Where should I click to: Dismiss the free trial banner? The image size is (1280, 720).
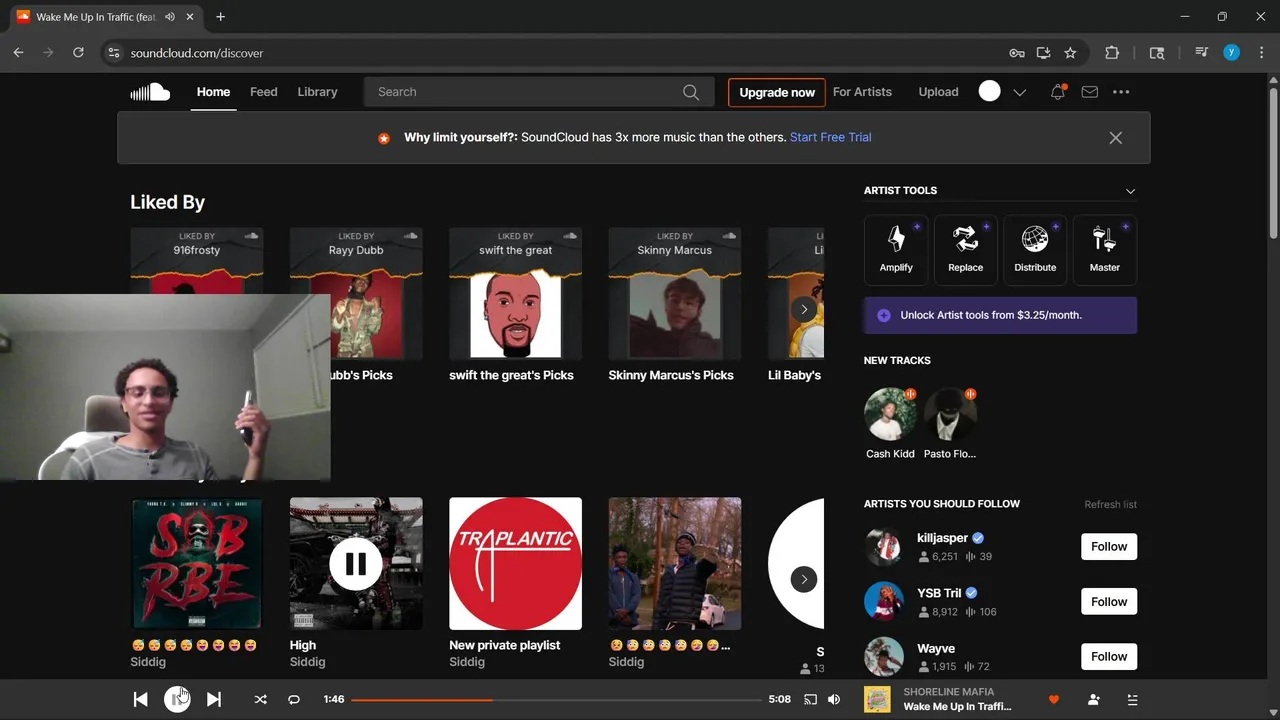tap(1115, 138)
